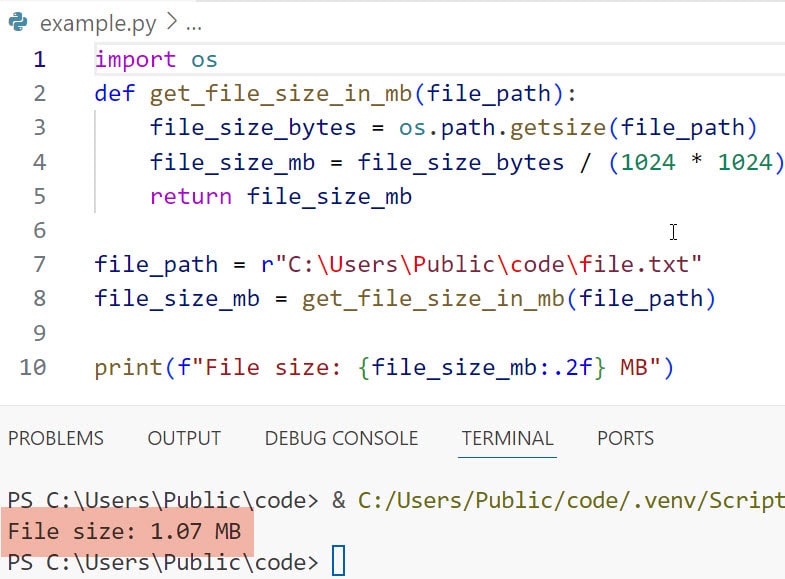Open the PORTS panel tab
Image resolution: width=785 pixels, height=579 pixels.
click(x=625, y=438)
